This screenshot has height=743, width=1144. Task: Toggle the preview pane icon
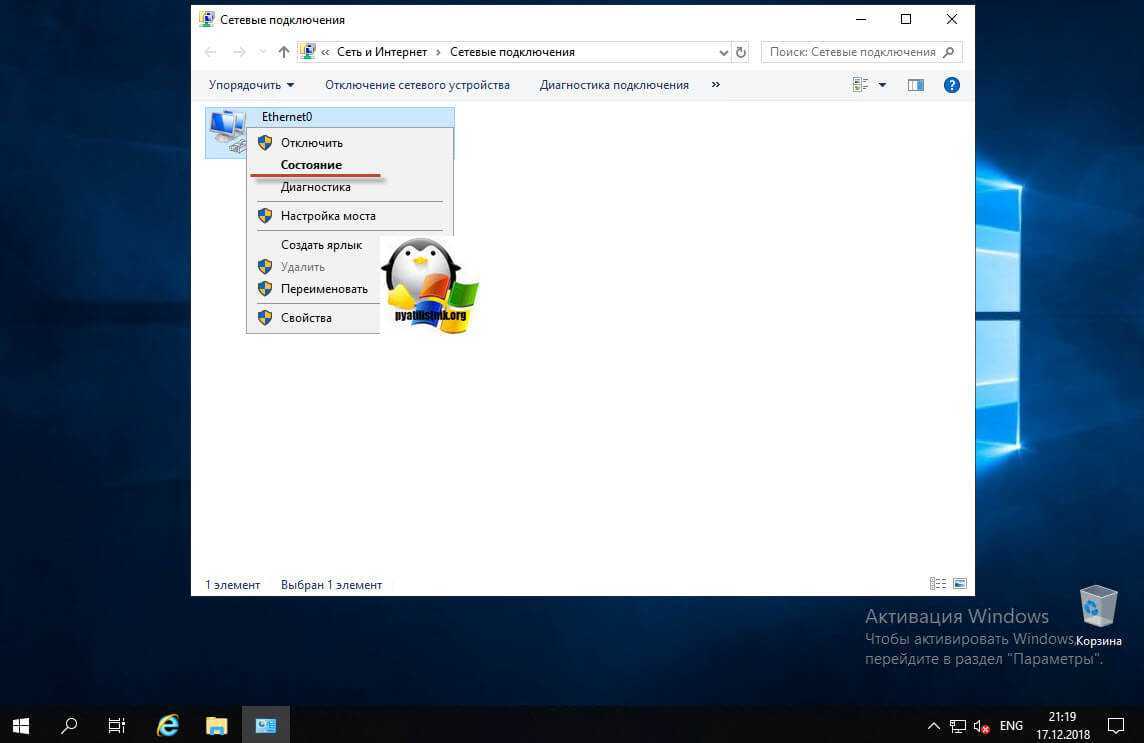pos(915,85)
